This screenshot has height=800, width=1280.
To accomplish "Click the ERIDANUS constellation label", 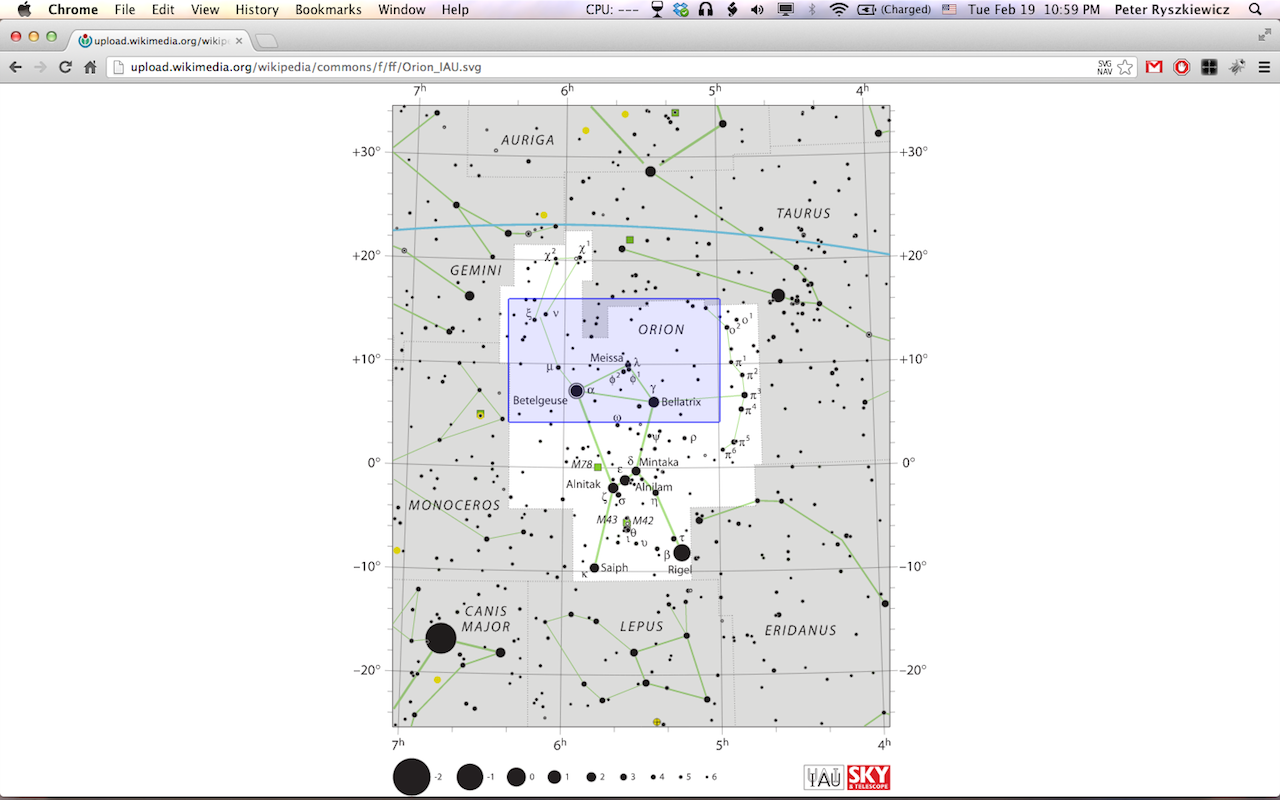I will click(x=801, y=630).
